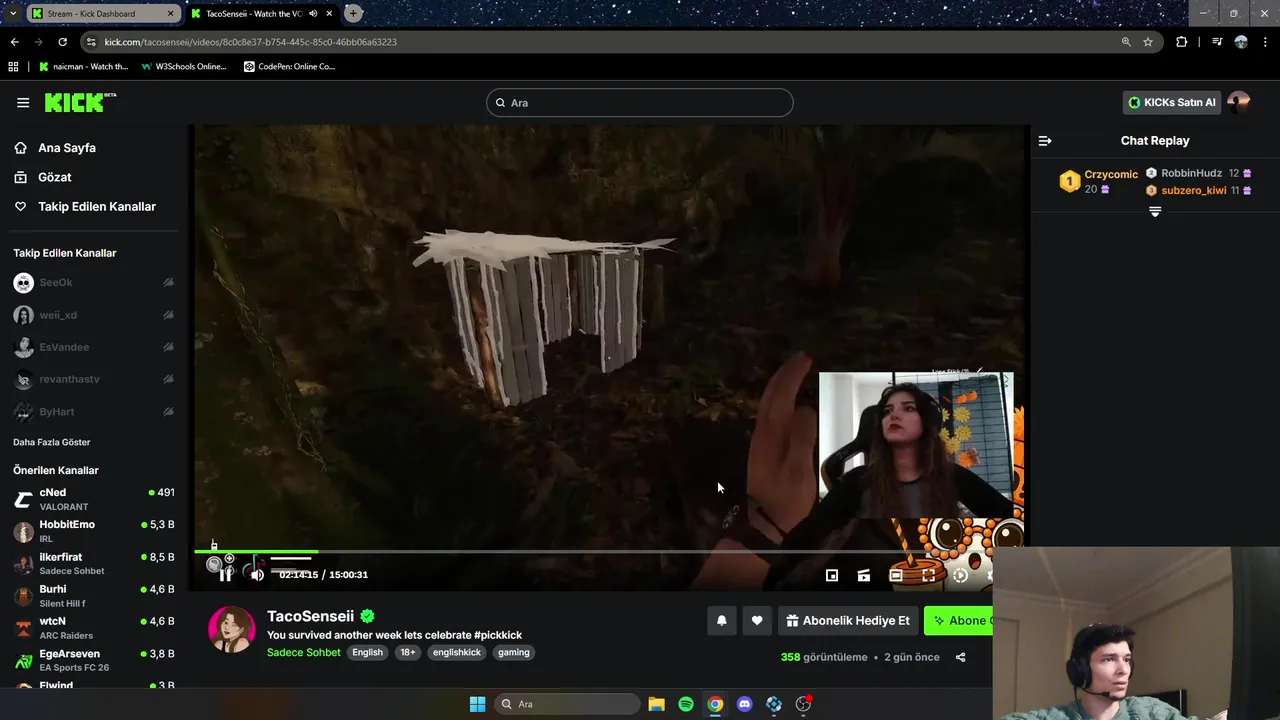
Task: Click KICKs Satın Al button
Action: (1172, 102)
